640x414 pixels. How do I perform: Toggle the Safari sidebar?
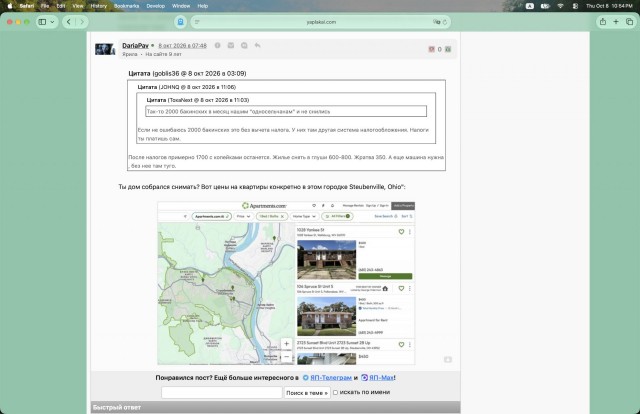pyautogui.click(x=42, y=22)
